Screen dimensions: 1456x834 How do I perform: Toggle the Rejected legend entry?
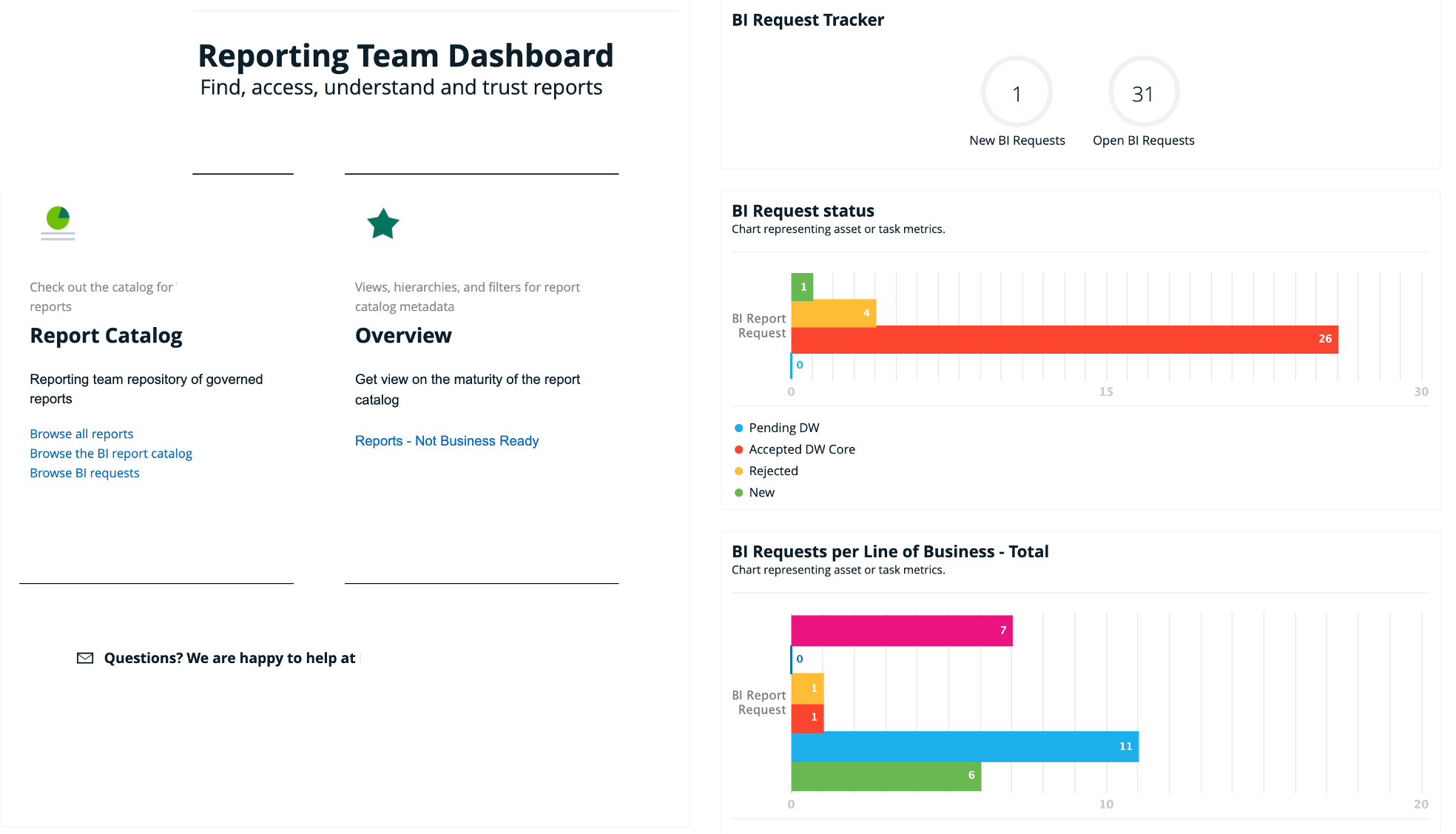[766, 471]
